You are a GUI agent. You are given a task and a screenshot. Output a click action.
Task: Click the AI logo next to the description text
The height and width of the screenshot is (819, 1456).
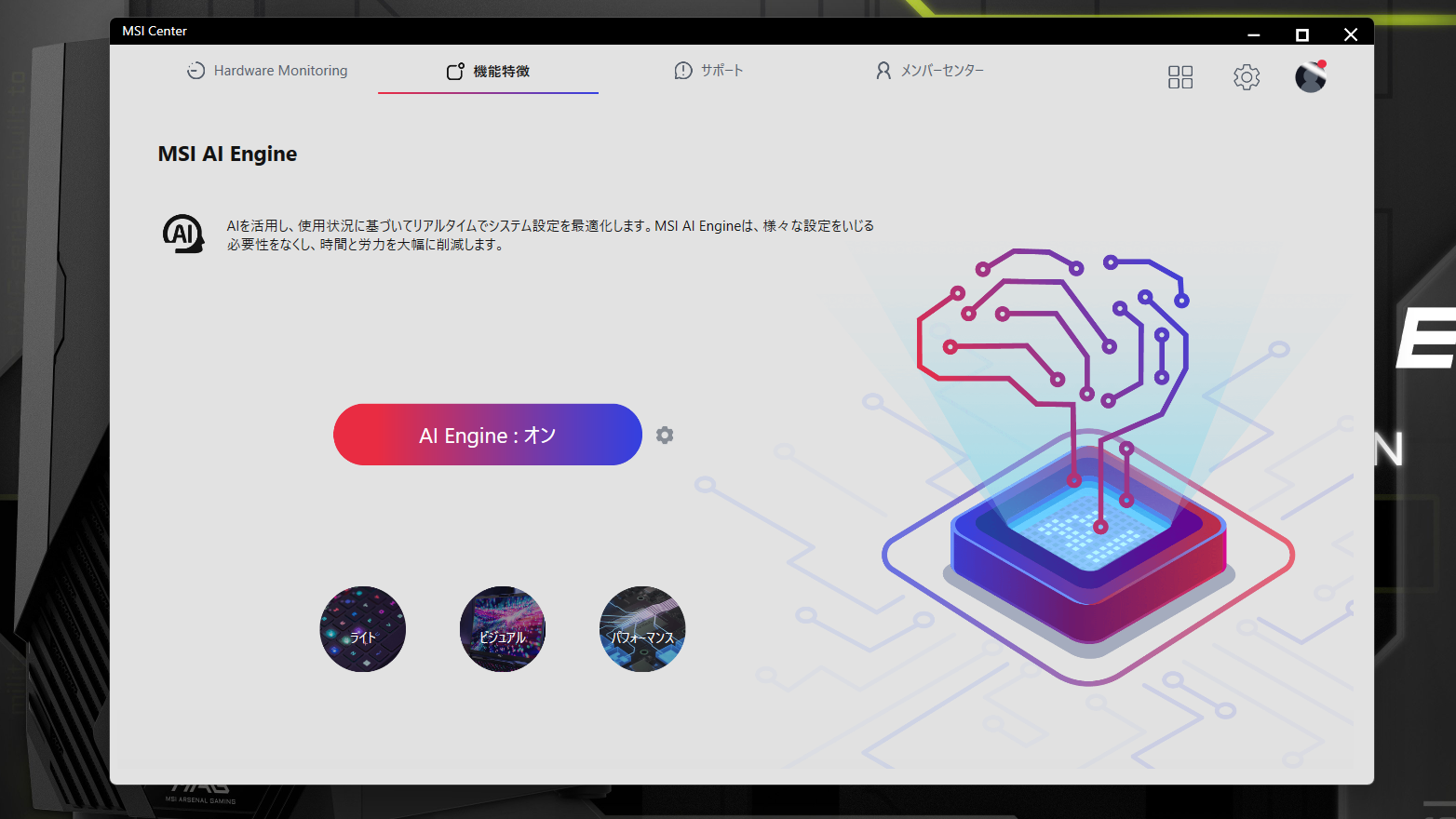click(x=183, y=234)
